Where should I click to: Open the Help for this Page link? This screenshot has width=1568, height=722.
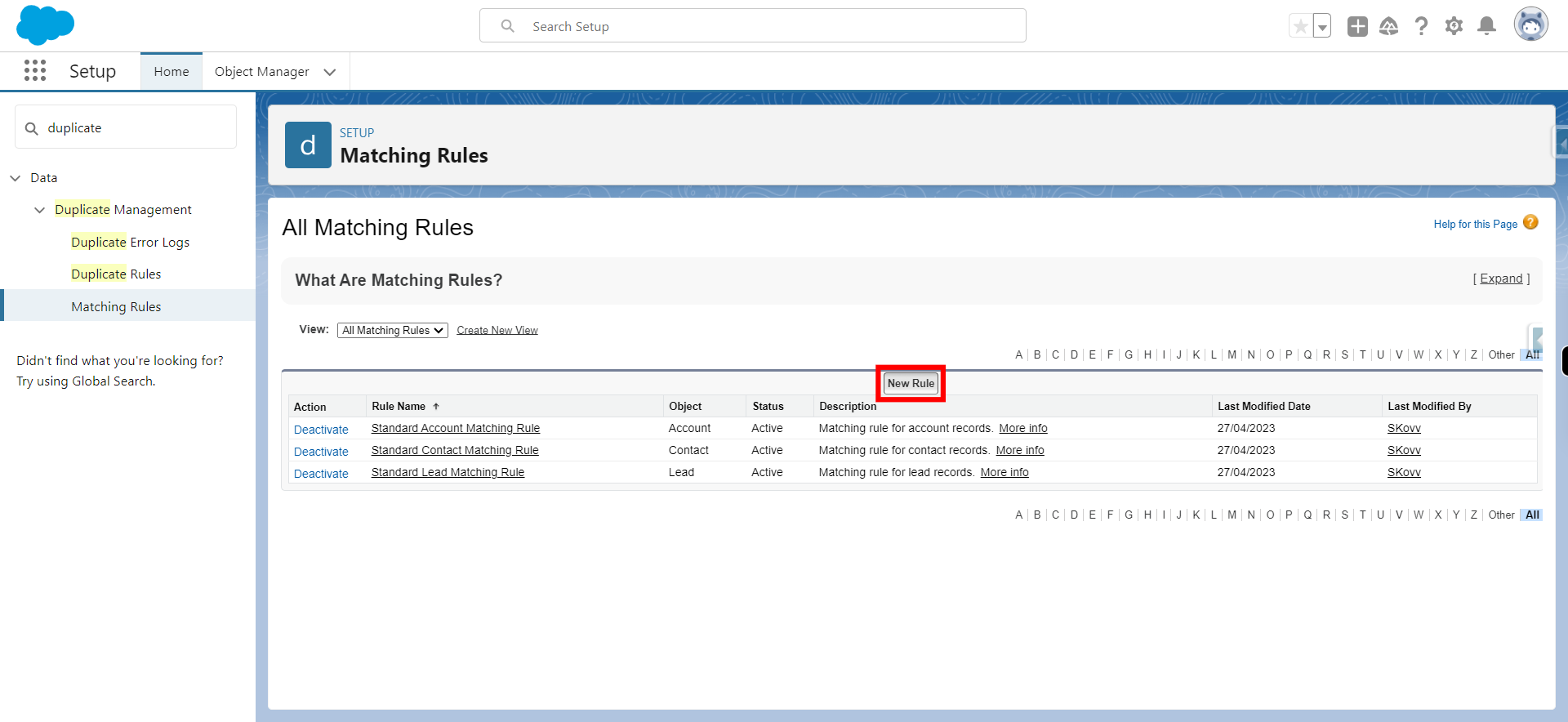pos(1475,224)
